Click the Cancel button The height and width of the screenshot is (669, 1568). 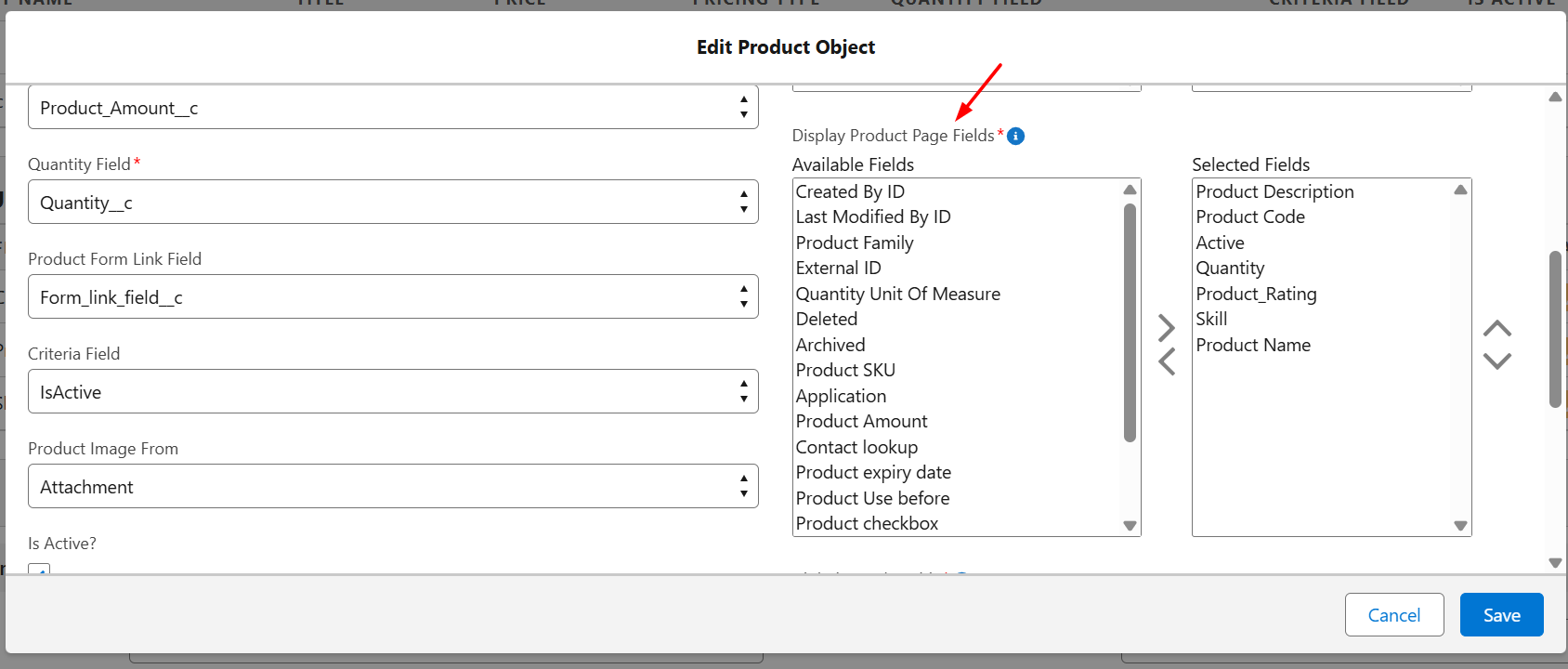pos(1393,615)
